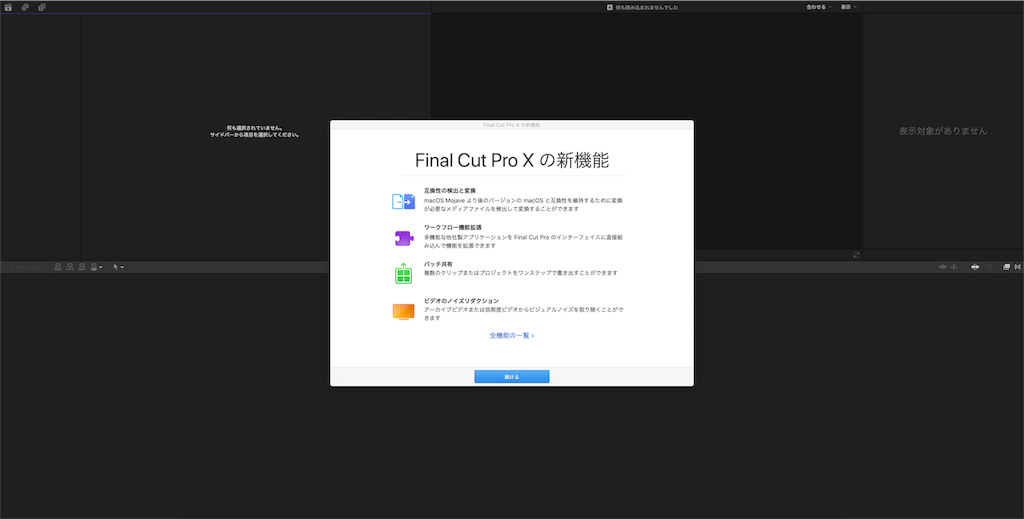
Task: Click the viewer clip icon beside 何も読み込まれませんでした
Action: [610, 7]
